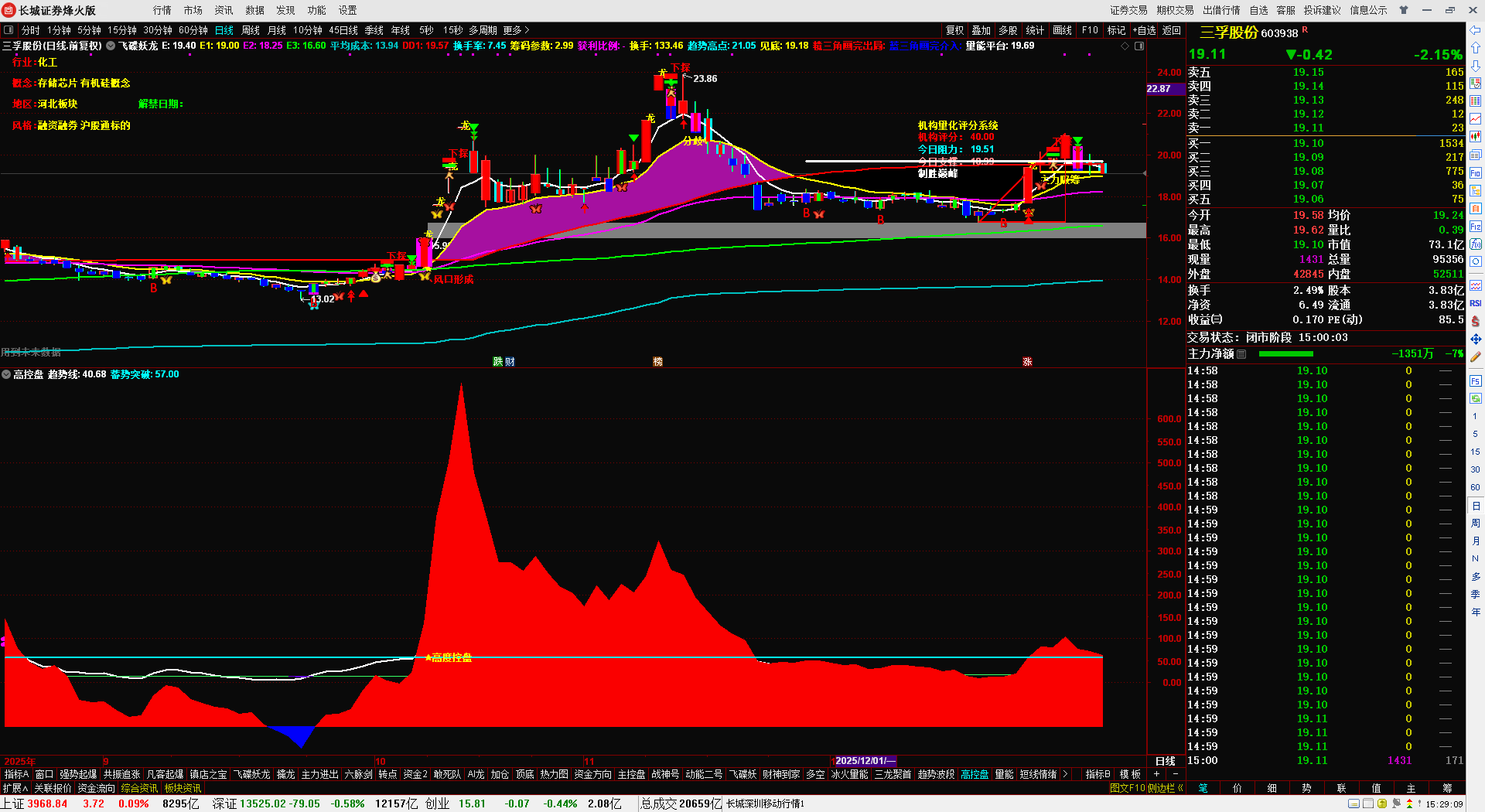Screen dimensions: 1485x812
Task: Select the 周线 weekly period
Action: point(251,30)
